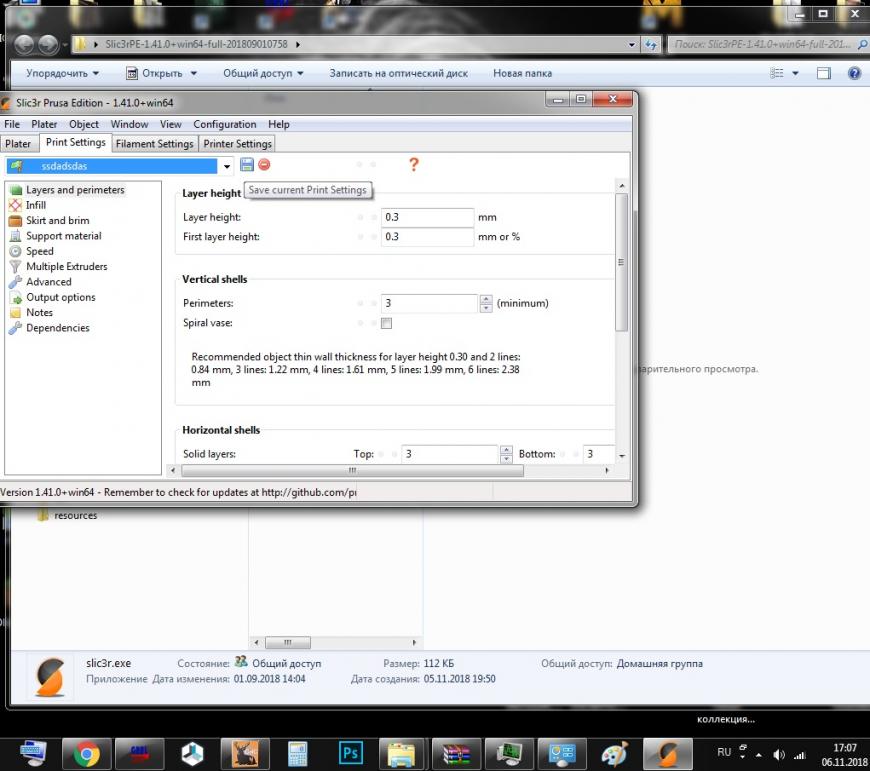Open Explorer view options dropdown arrow
The width and height of the screenshot is (870, 771).
coord(795,73)
